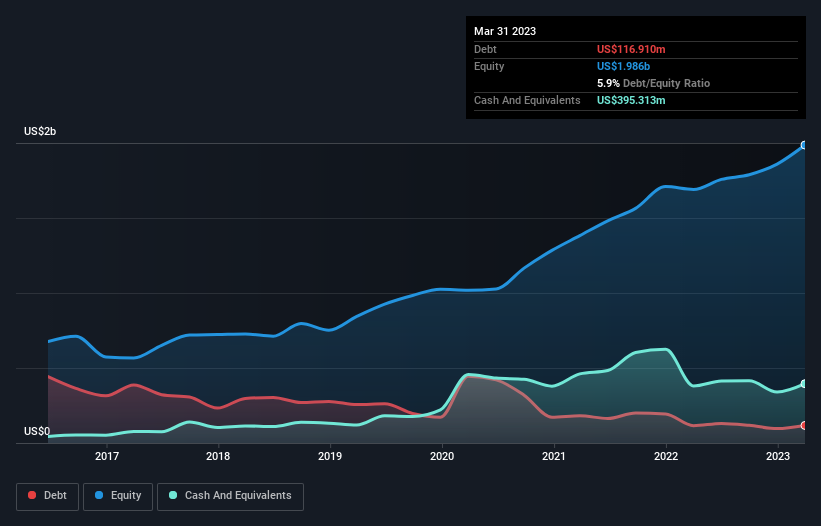Screen dimensions: 821x526
Task: Click the 2018 x-axis label
Action: (218, 456)
